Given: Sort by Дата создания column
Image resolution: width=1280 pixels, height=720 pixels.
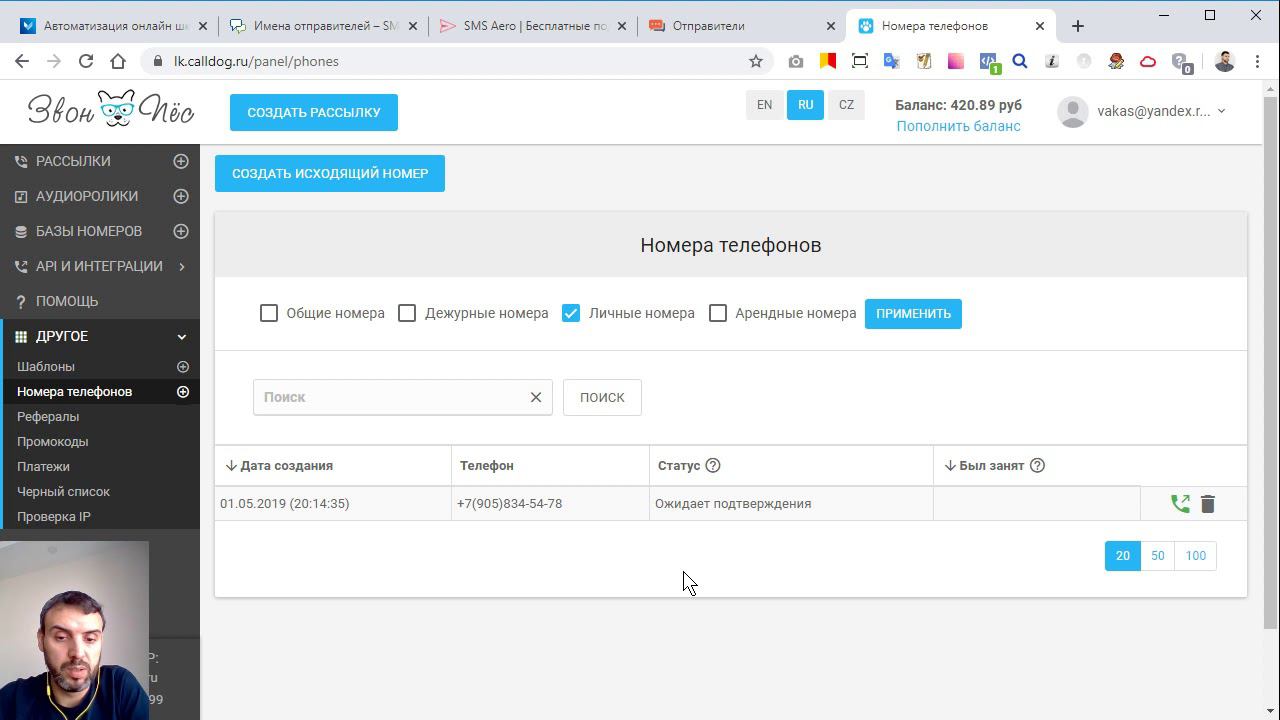Looking at the screenshot, I should 279,465.
